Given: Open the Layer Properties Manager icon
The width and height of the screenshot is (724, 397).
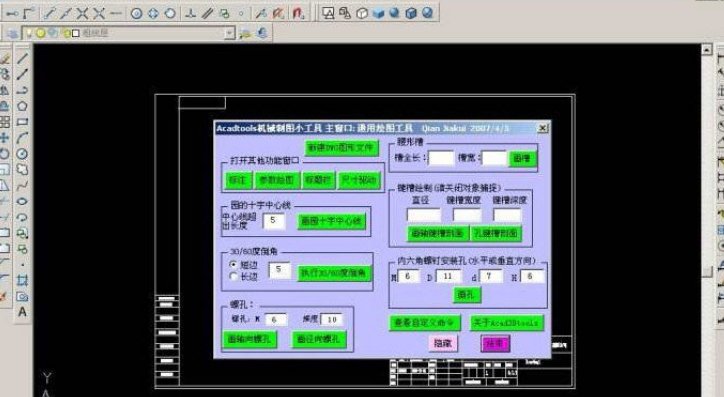Looking at the screenshot, I should pyautogui.click(x=13, y=33).
